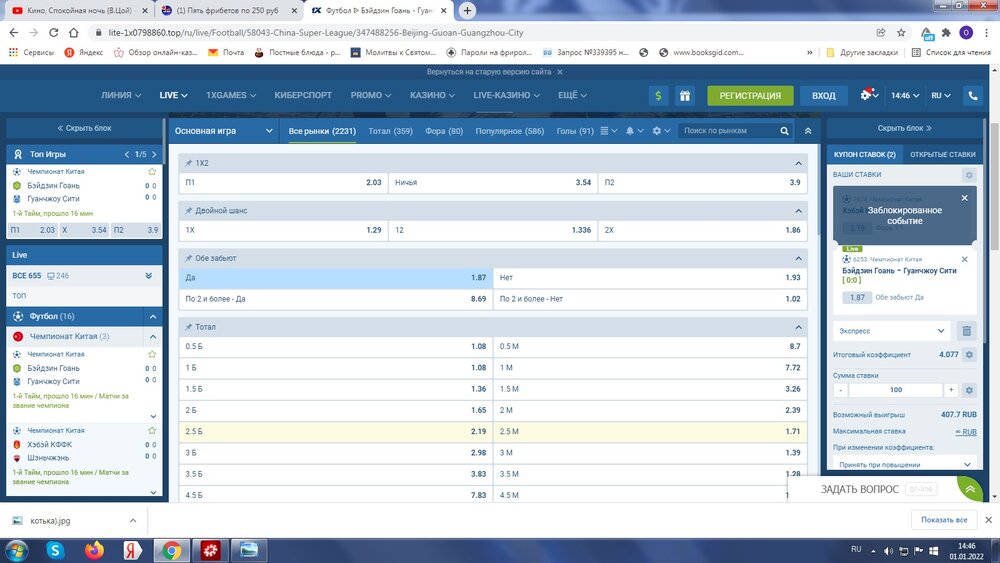Remove the Бэйдзин Гоань bet from slip
Image resolution: width=1000 pixels, height=563 pixels.
coord(964,260)
